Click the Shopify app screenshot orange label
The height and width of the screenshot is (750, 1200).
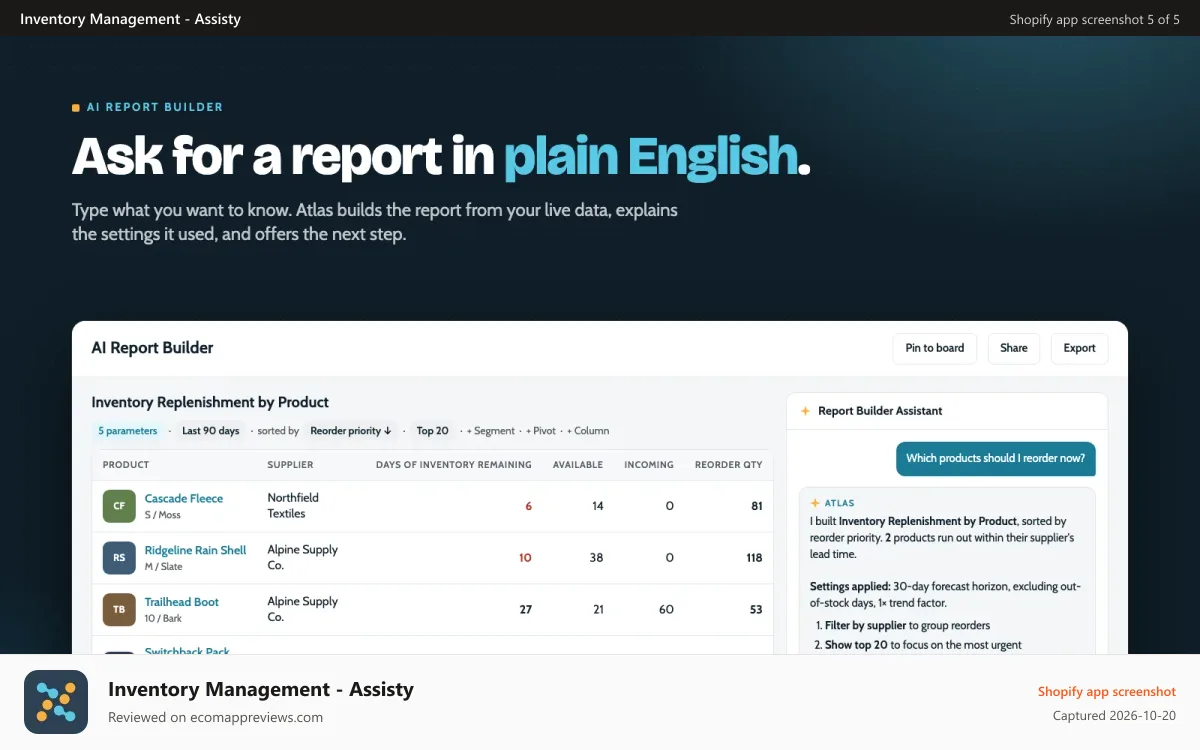[1107, 691]
